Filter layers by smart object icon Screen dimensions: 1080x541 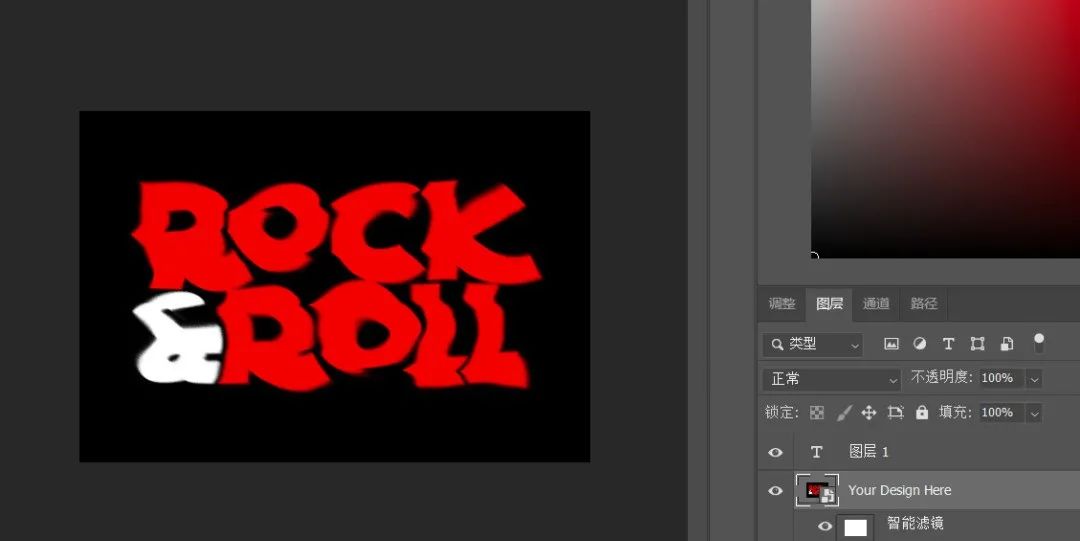pos(1006,344)
